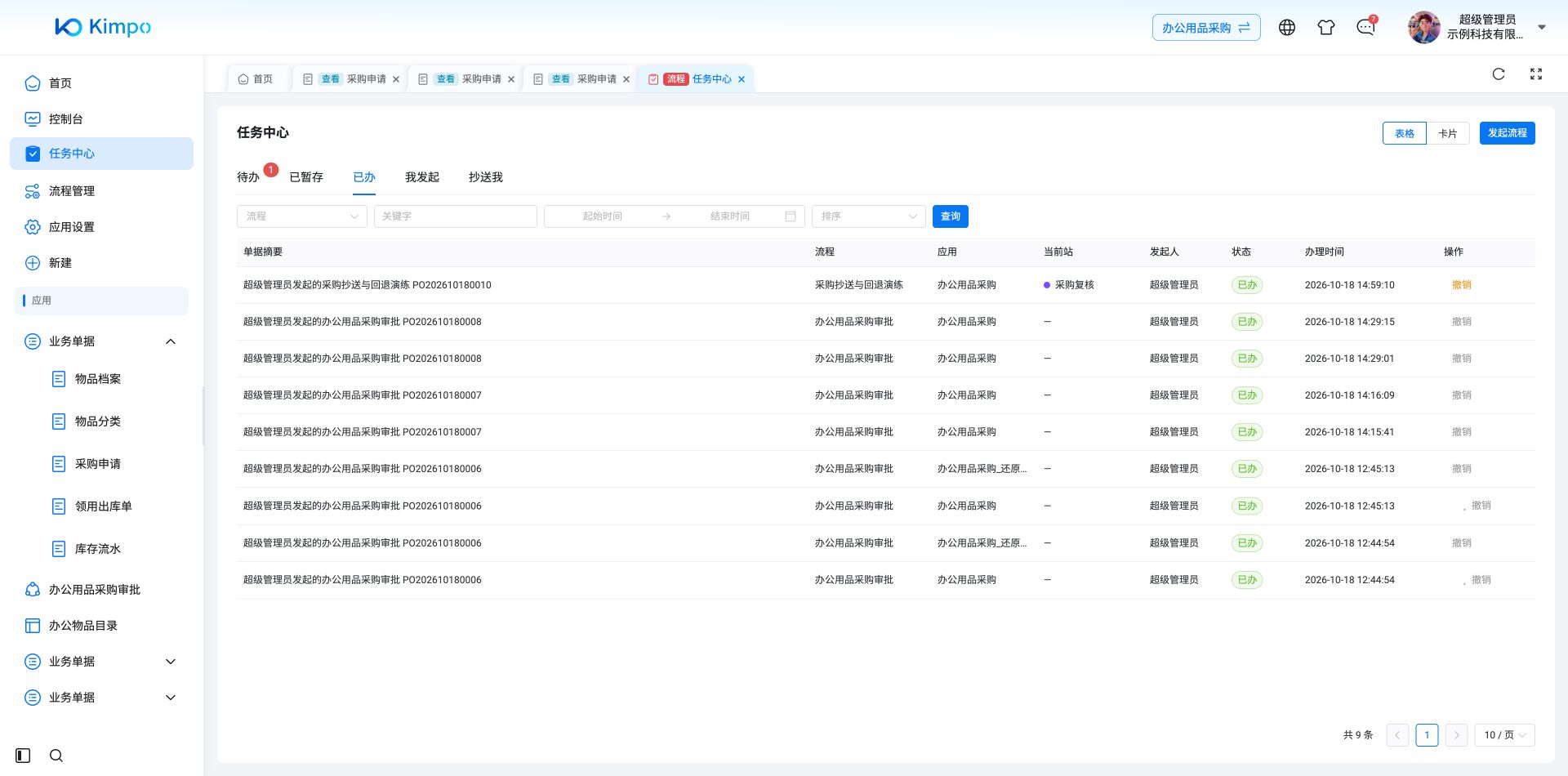Switch to 卡片 view
The image size is (1568, 776).
point(1448,133)
